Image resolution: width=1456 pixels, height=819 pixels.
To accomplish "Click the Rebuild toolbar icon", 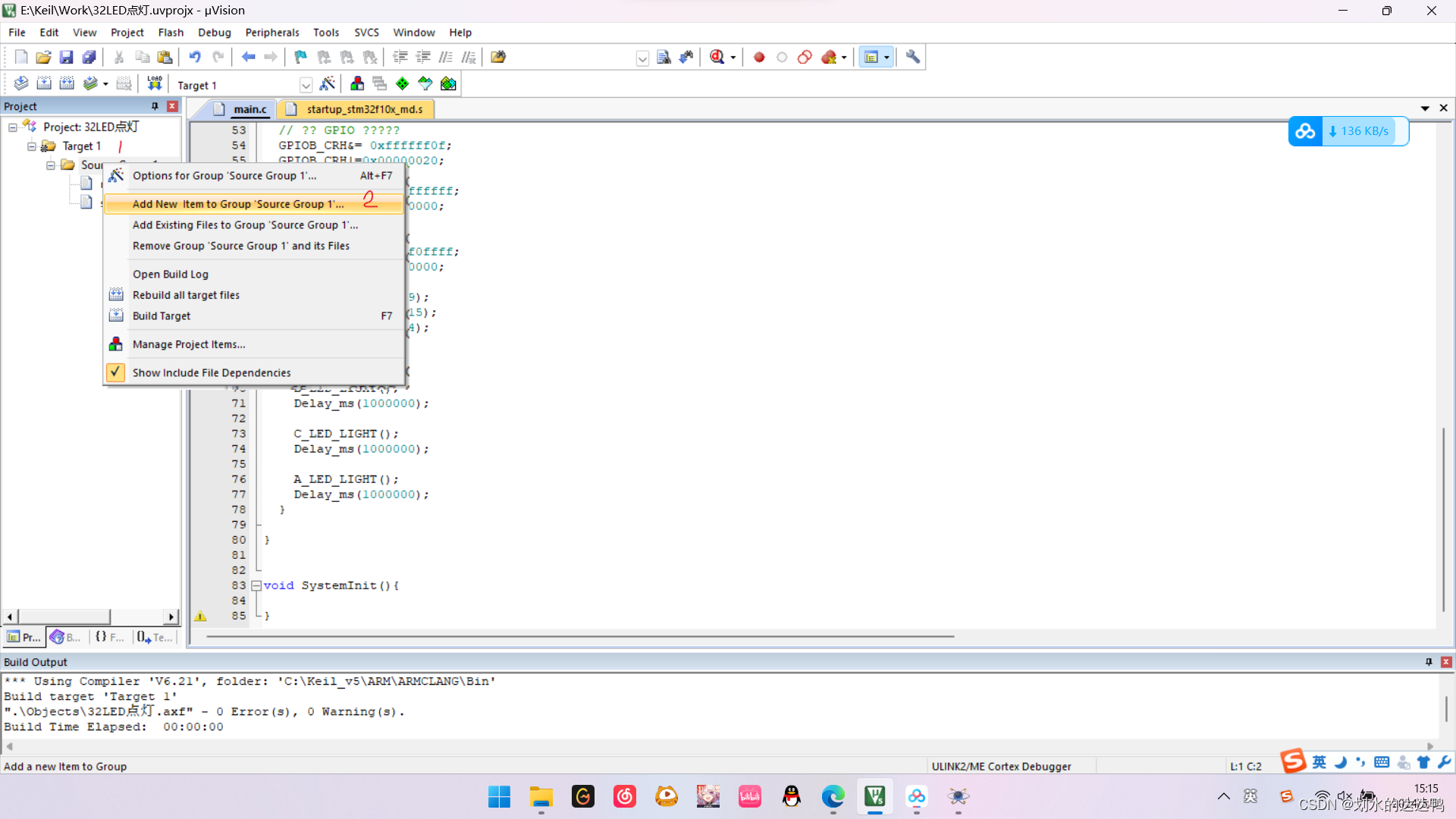I will pos(67,83).
